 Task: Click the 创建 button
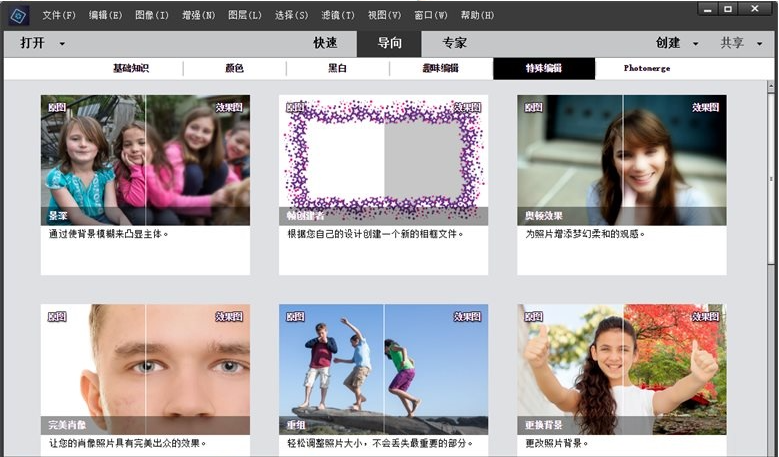[x=668, y=43]
